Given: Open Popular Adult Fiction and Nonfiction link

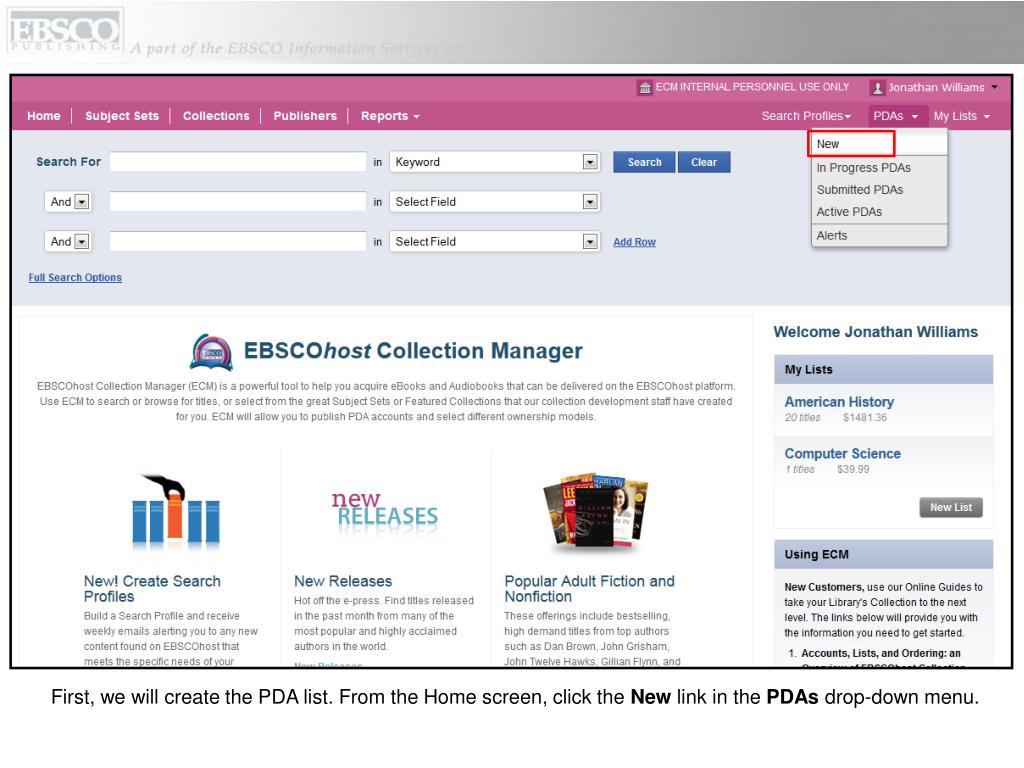Looking at the screenshot, I should pyautogui.click(x=589, y=589).
